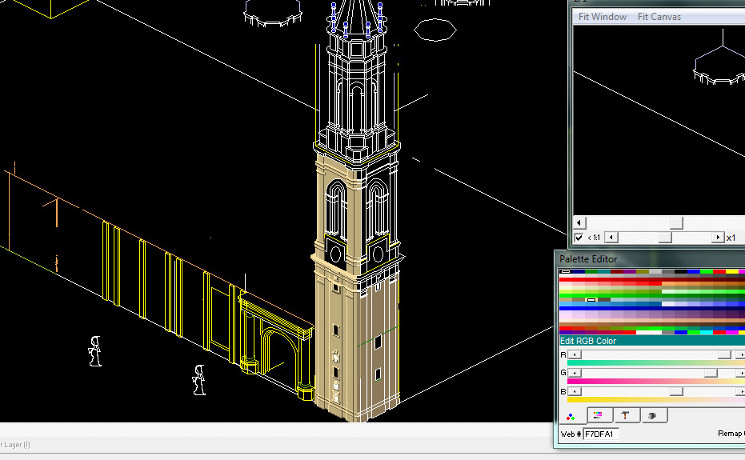Select the purple swatch in top palette row
Viewport: 745px width, 460px height.
[x=630, y=272]
